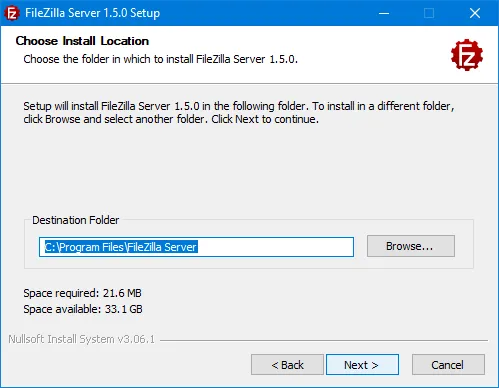The height and width of the screenshot is (388, 499).
Task: Minimize the FileZilla Server Setup window
Action: point(384,13)
